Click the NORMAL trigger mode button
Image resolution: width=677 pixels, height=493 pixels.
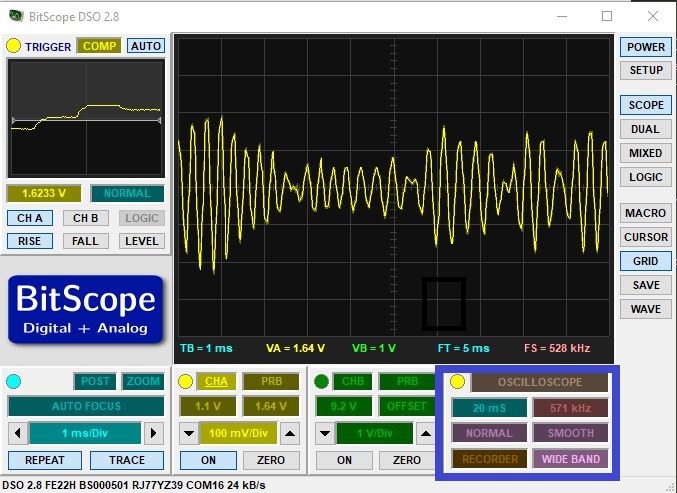(x=127, y=193)
